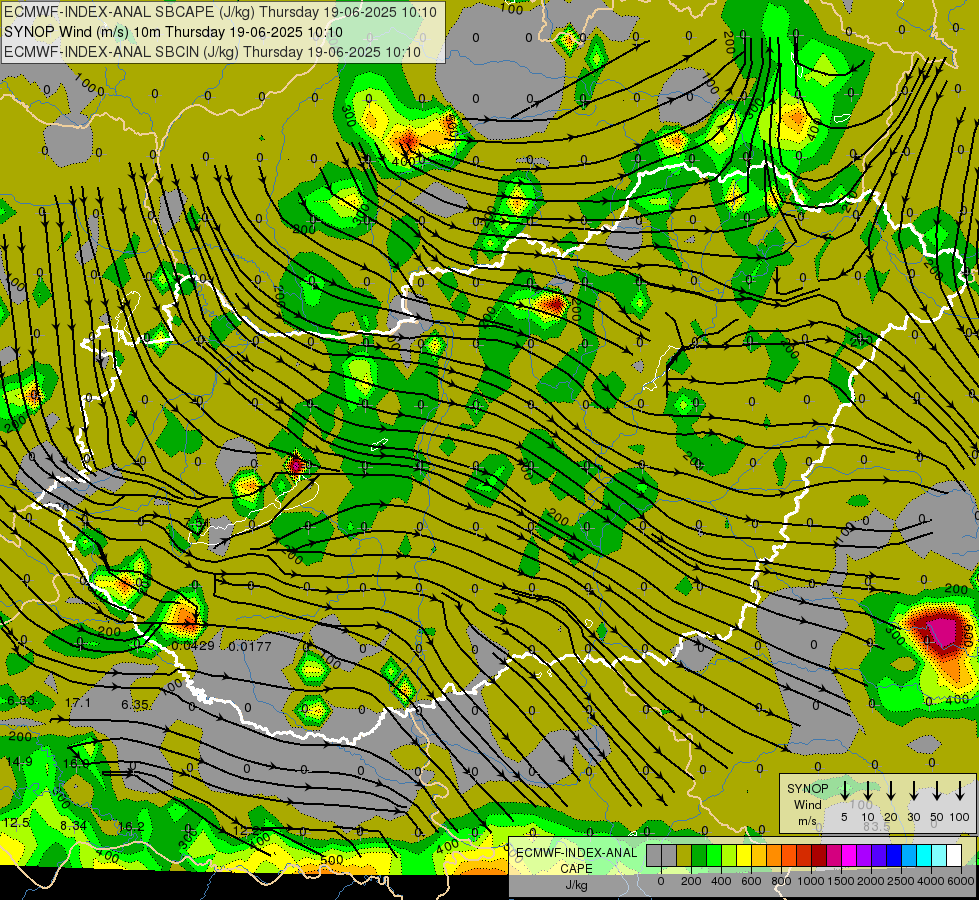Click the 0.0177 wind value on map
Image resolution: width=979 pixels, height=900 pixels.
pos(250,646)
